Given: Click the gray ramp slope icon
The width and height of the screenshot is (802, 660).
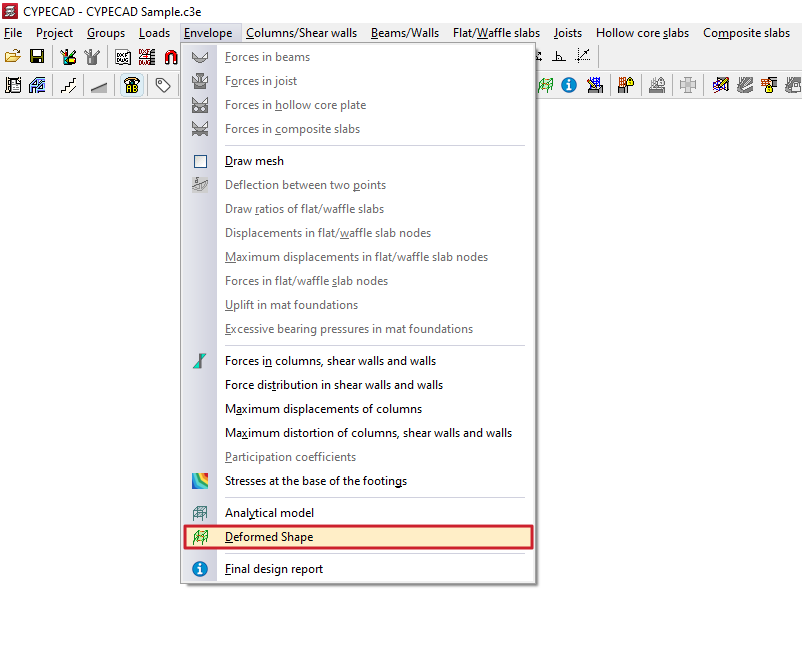Looking at the screenshot, I should [x=98, y=85].
